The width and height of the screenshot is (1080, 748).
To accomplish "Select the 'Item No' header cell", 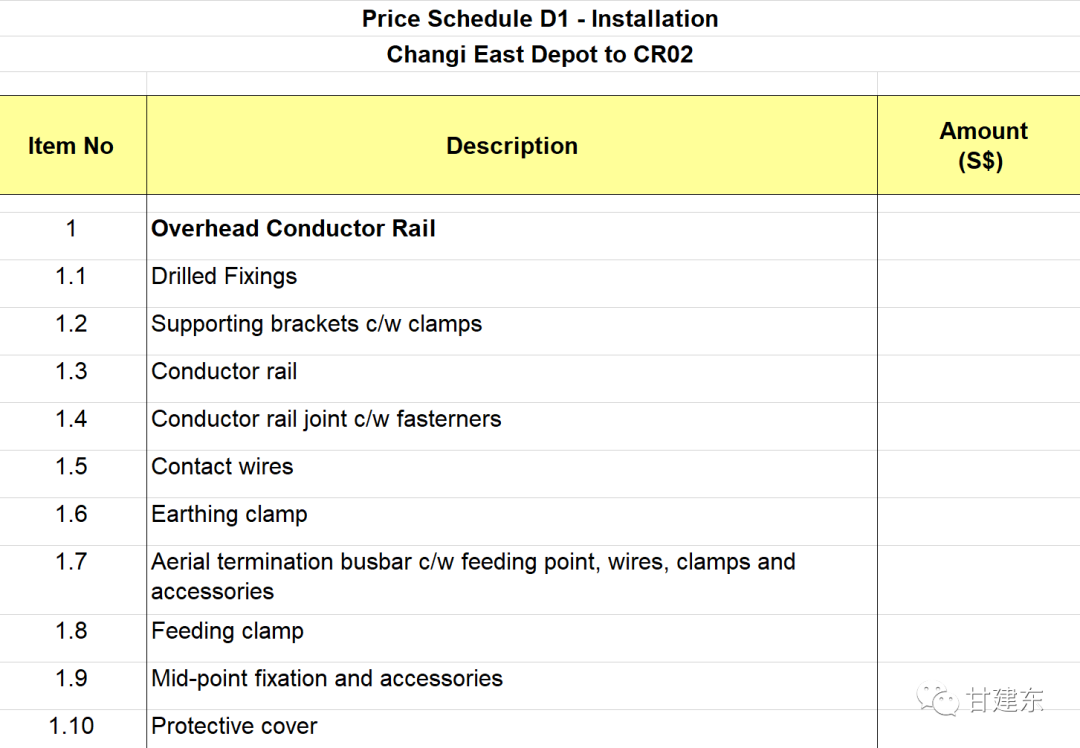I will coord(73,145).
